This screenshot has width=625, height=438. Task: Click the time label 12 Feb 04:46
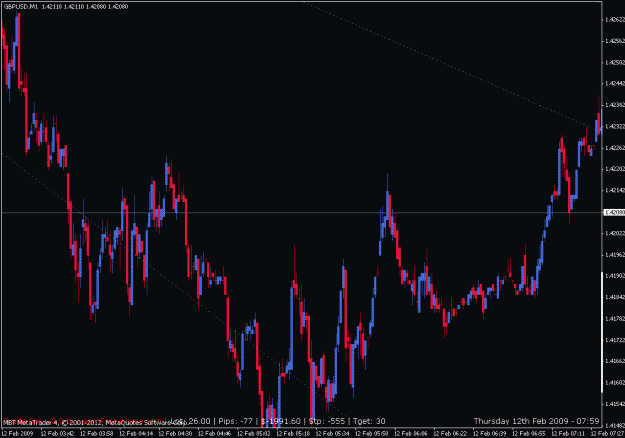coord(214,434)
